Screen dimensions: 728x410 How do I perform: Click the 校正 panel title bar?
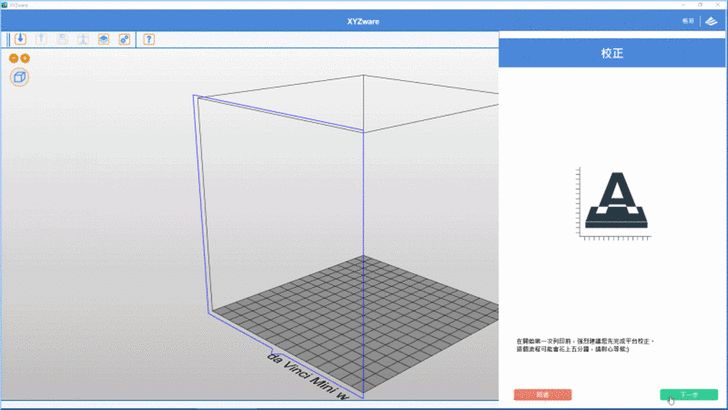pyautogui.click(x=612, y=51)
